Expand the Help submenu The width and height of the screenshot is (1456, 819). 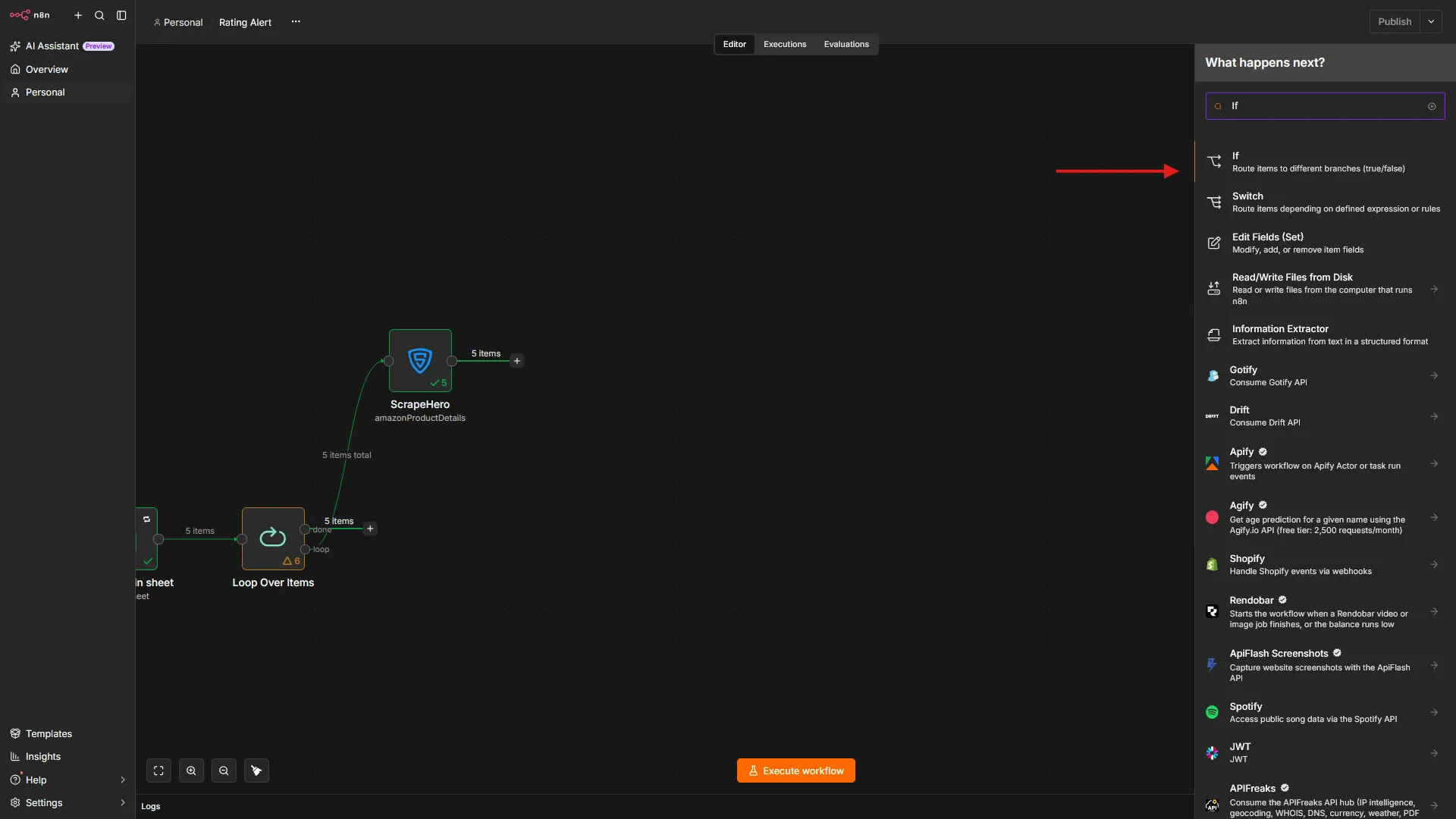tap(123, 780)
